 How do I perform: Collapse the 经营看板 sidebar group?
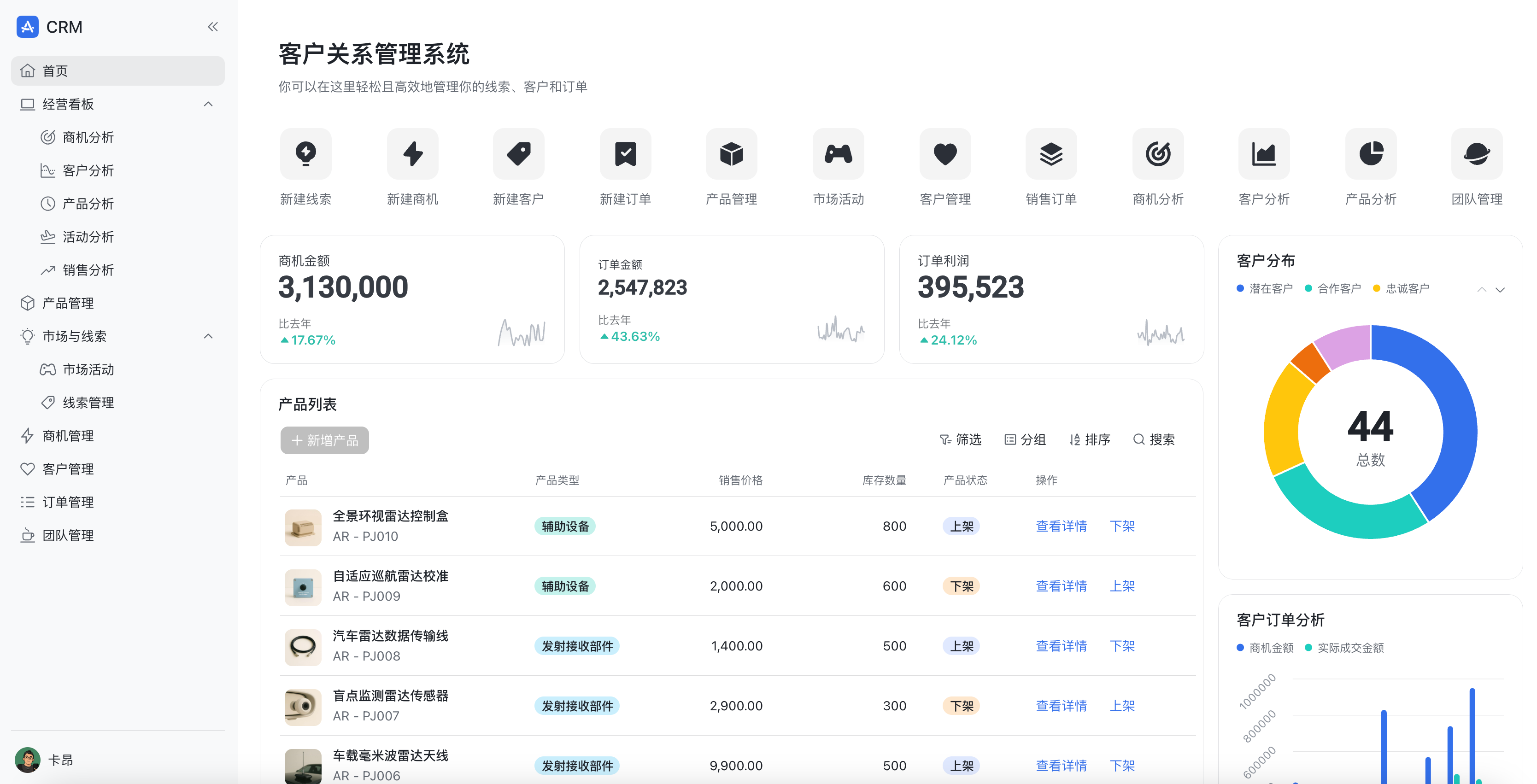(208, 105)
